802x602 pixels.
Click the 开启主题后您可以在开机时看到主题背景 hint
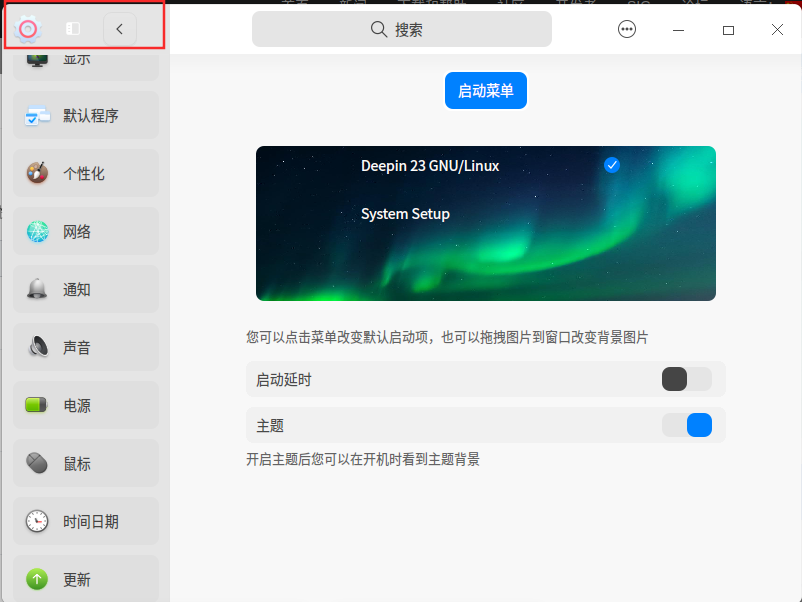coord(363,459)
